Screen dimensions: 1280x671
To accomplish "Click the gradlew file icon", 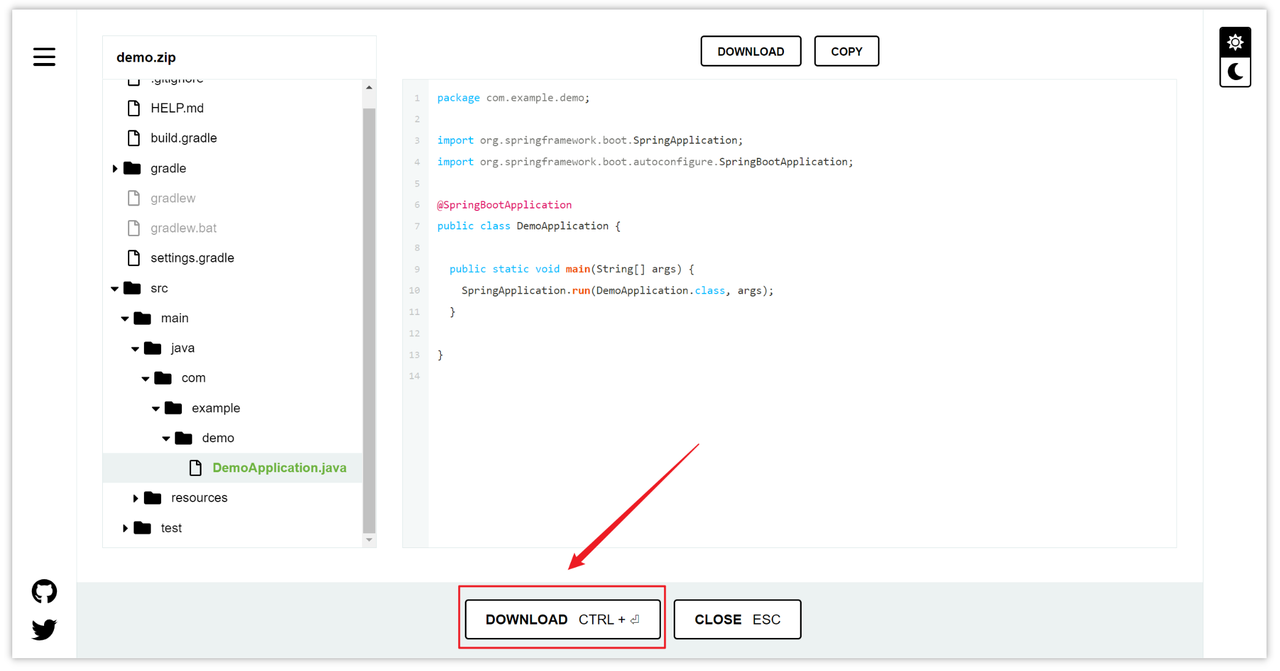I will coord(133,198).
